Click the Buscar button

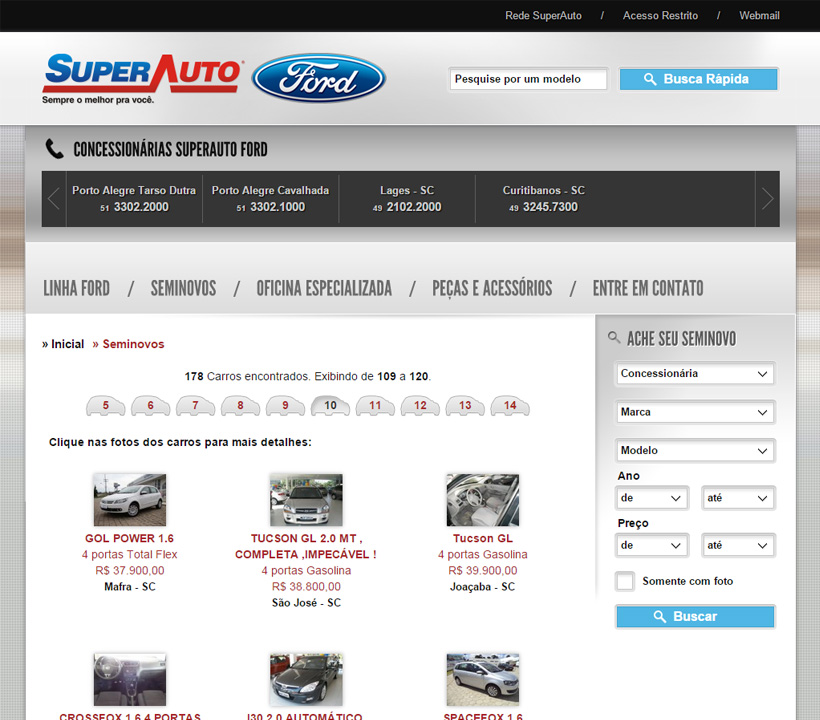click(x=695, y=616)
